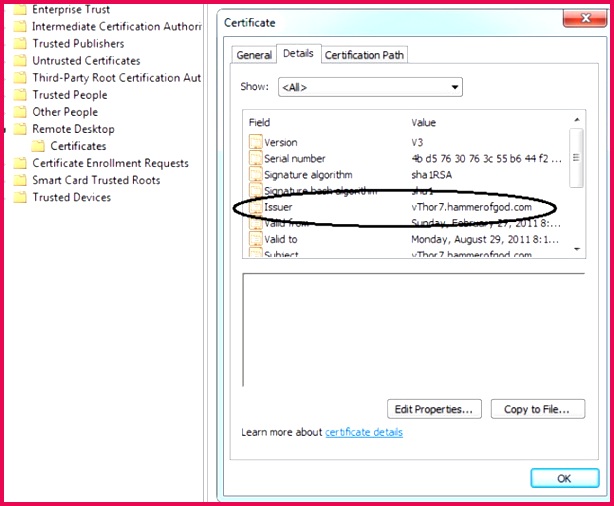This screenshot has width=614, height=506.
Task: Click the Show dropdown arrow
Action: tap(455, 87)
